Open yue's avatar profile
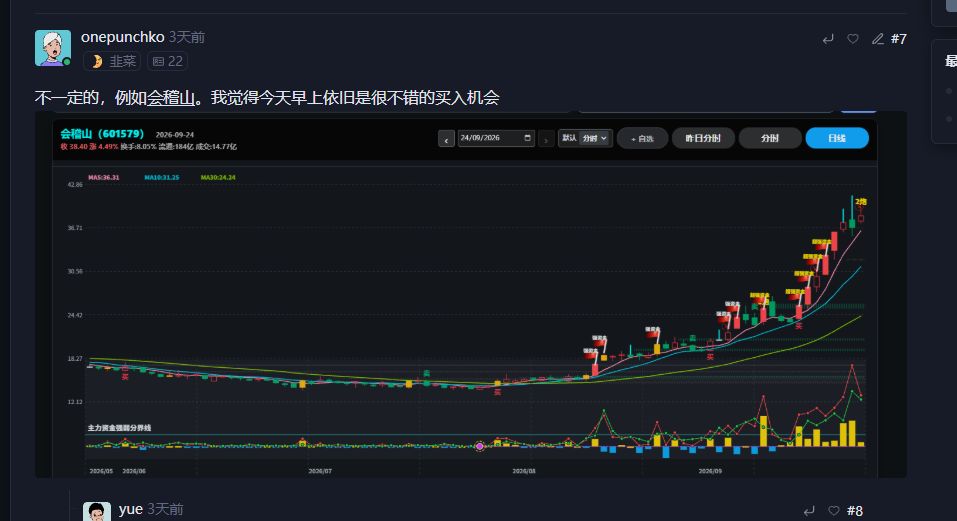The width and height of the screenshot is (957, 521). click(96, 511)
